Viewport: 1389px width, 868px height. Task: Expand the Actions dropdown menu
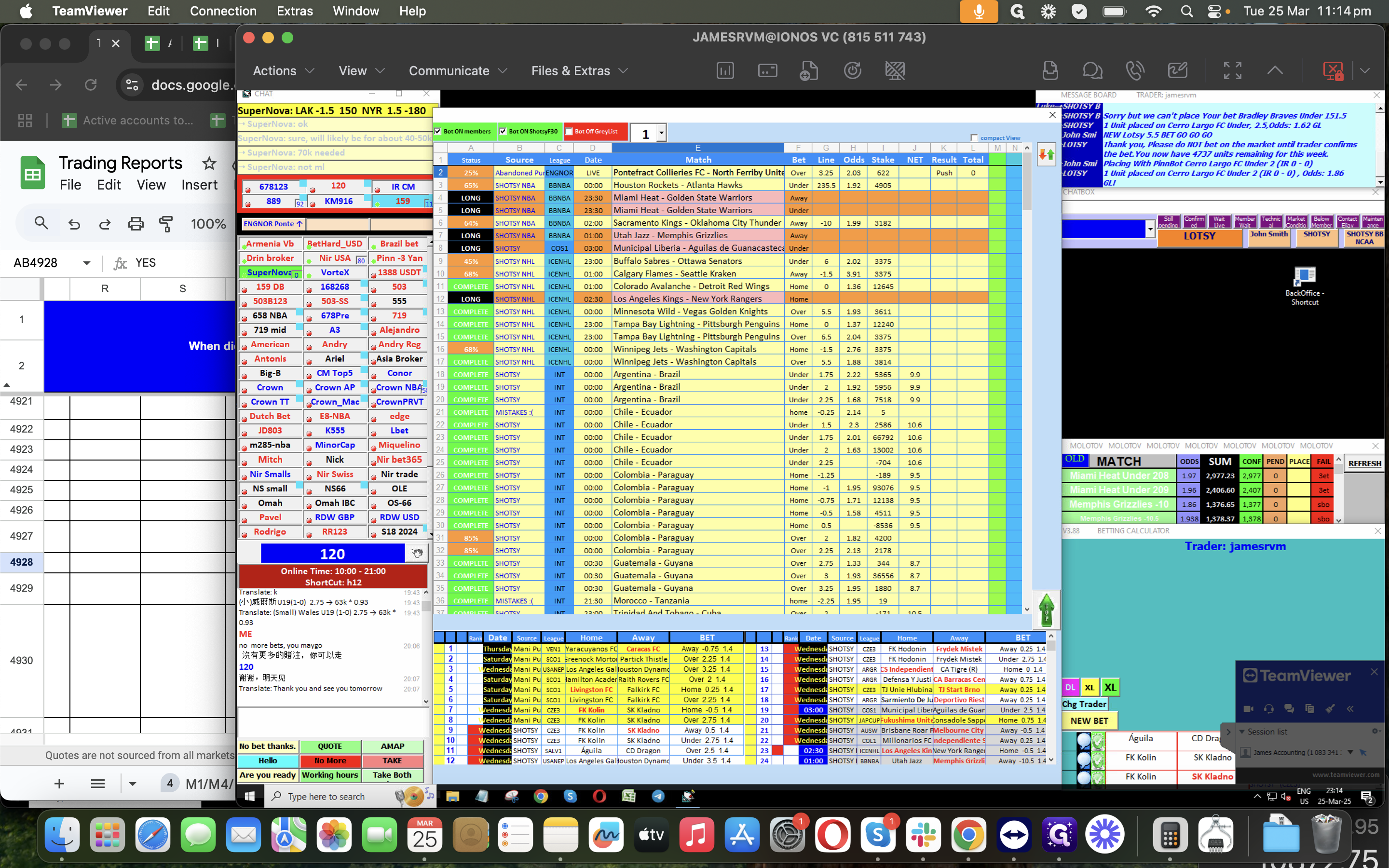[284, 70]
